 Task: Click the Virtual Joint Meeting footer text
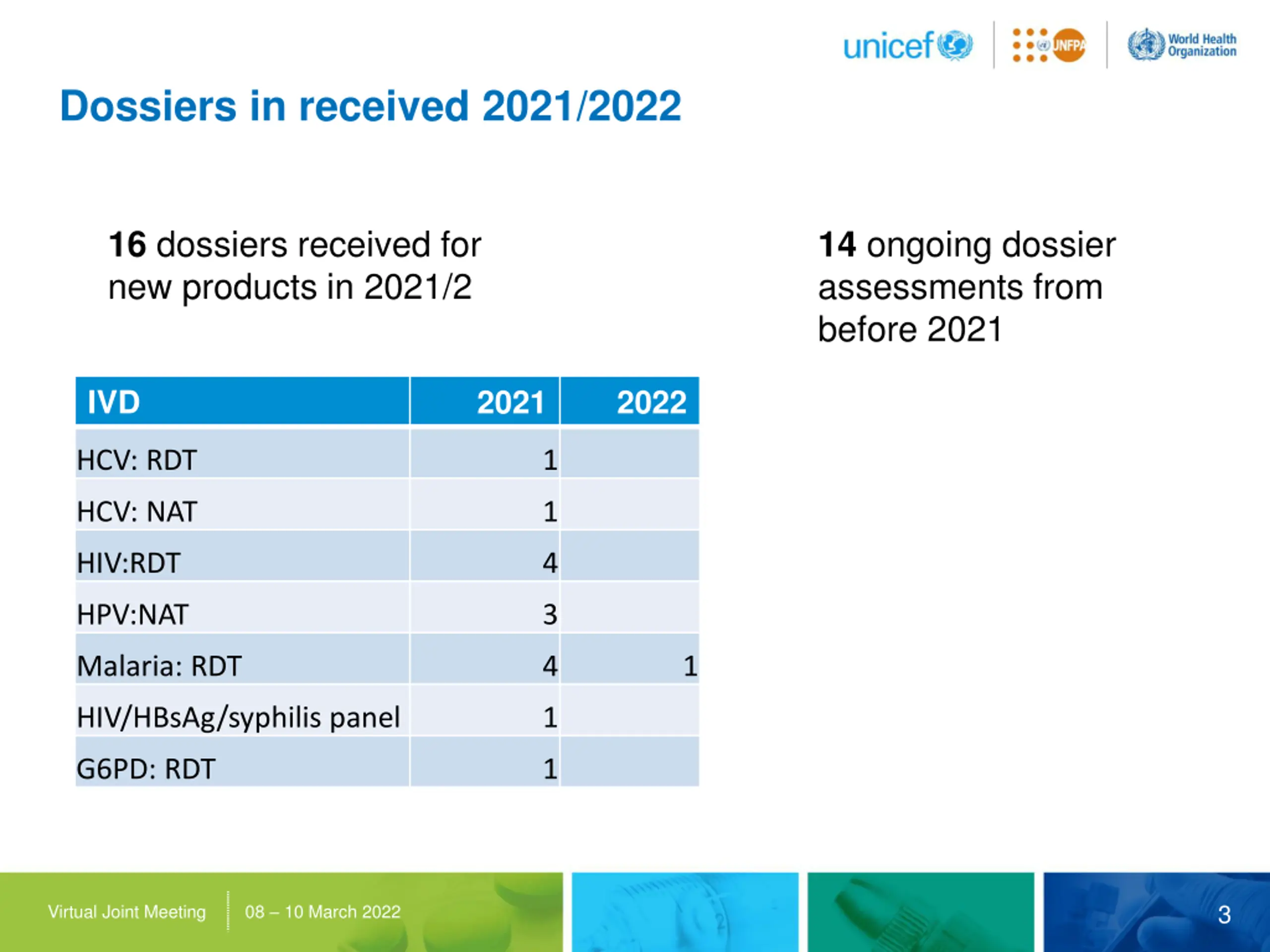click(x=127, y=912)
